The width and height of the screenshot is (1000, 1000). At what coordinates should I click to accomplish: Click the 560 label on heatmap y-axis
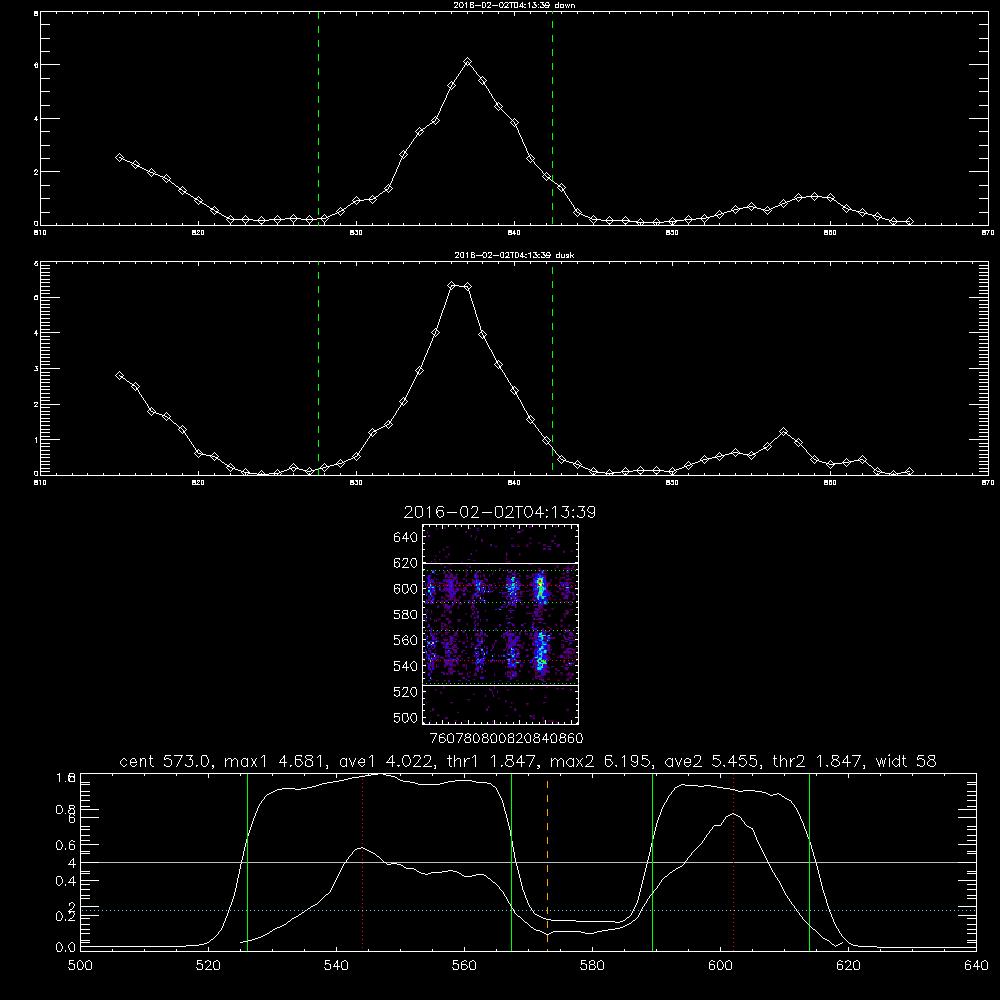point(406,640)
